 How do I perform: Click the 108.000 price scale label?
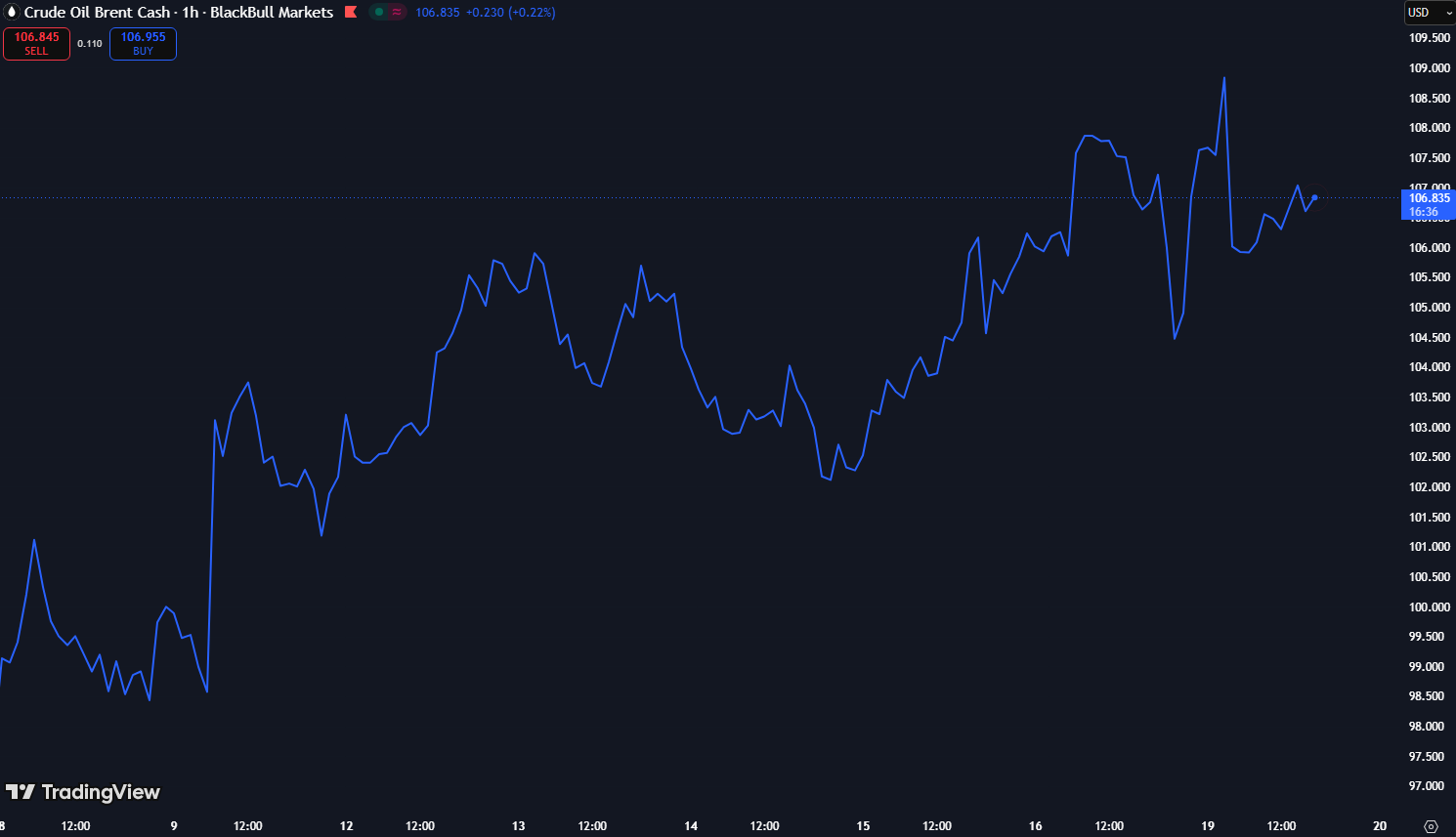click(1430, 128)
